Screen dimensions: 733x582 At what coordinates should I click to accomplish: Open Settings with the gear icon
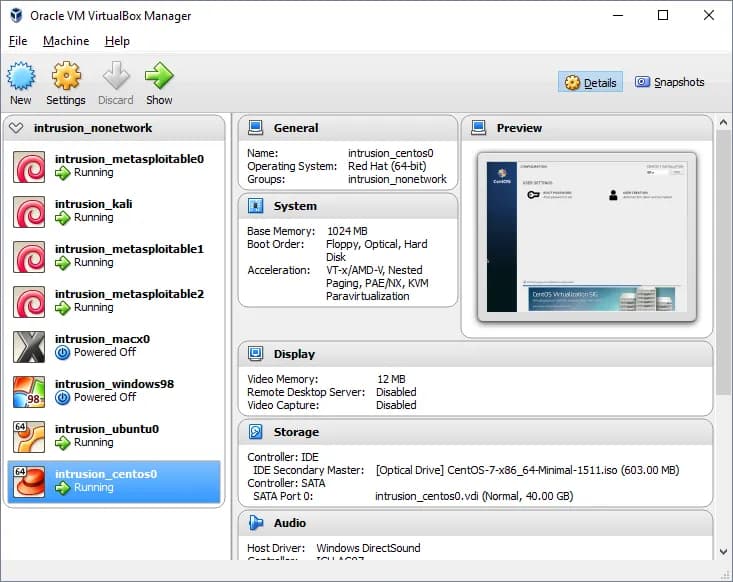click(x=66, y=77)
